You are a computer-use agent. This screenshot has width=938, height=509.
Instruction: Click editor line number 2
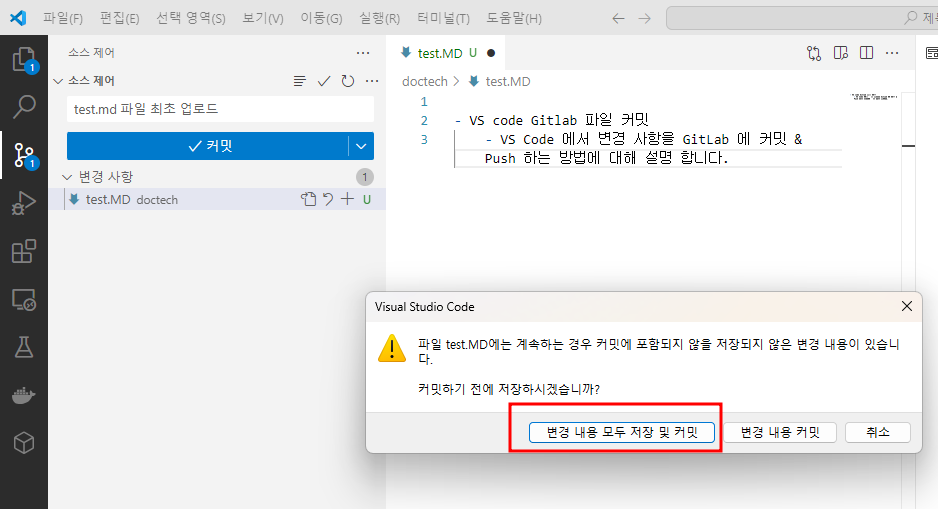click(424, 121)
